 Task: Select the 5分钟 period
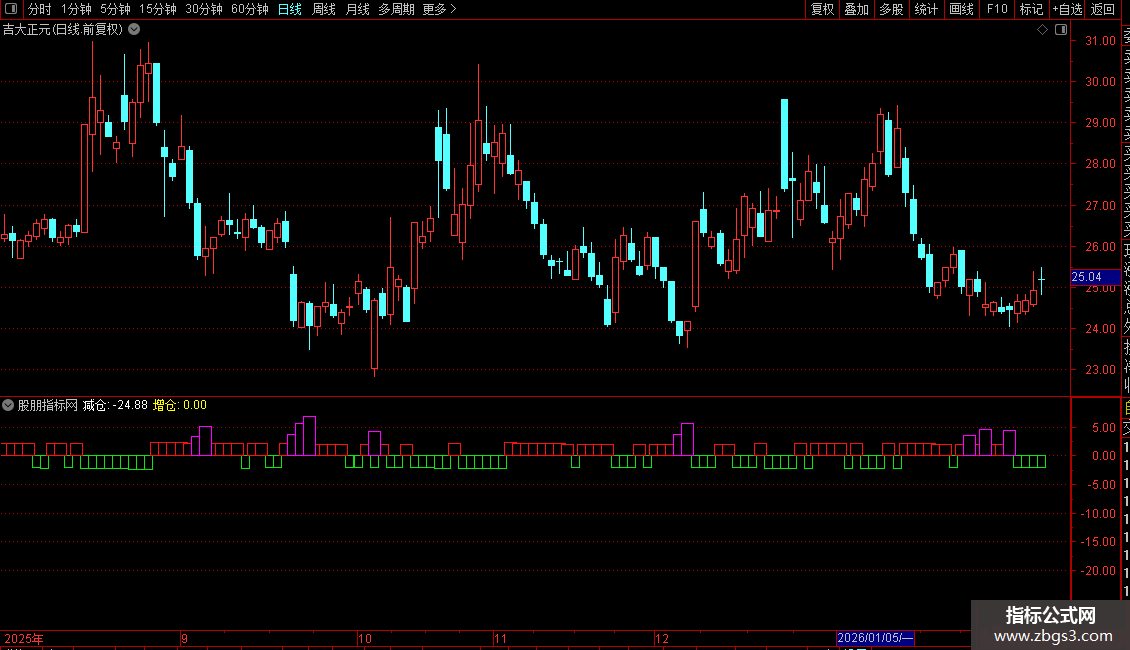click(x=115, y=9)
